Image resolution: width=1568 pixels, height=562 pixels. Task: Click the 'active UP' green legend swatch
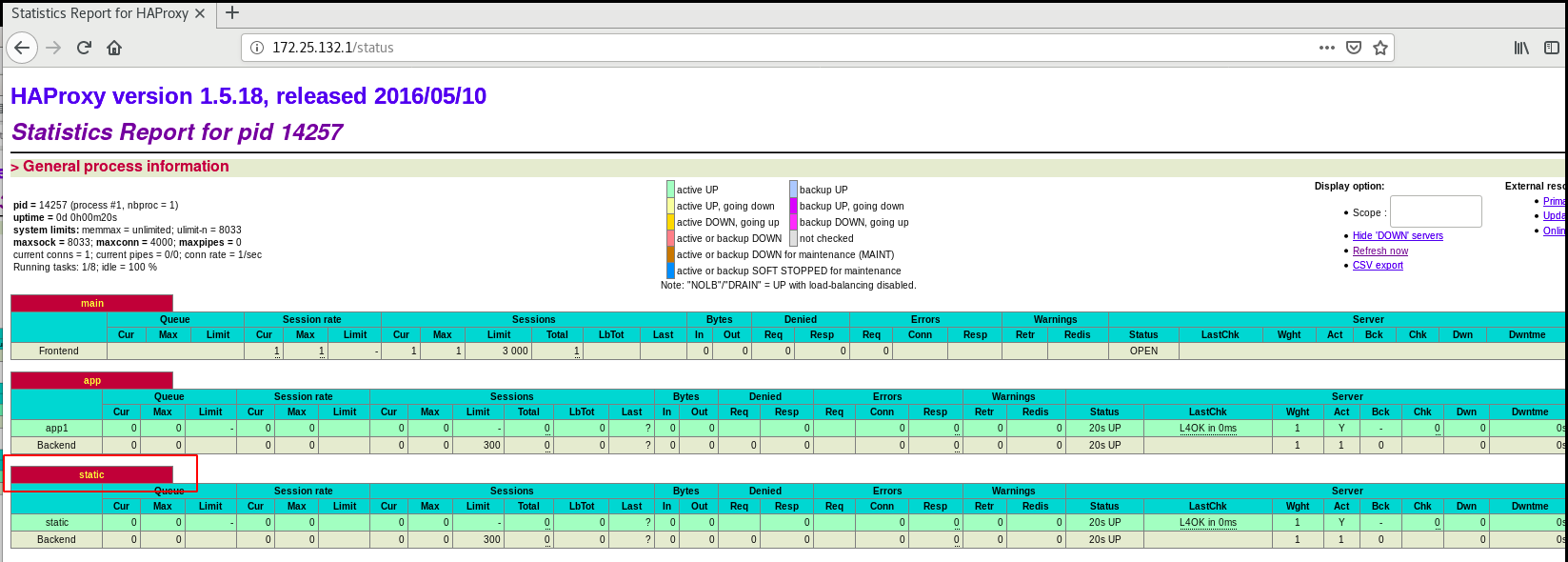click(x=670, y=189)
